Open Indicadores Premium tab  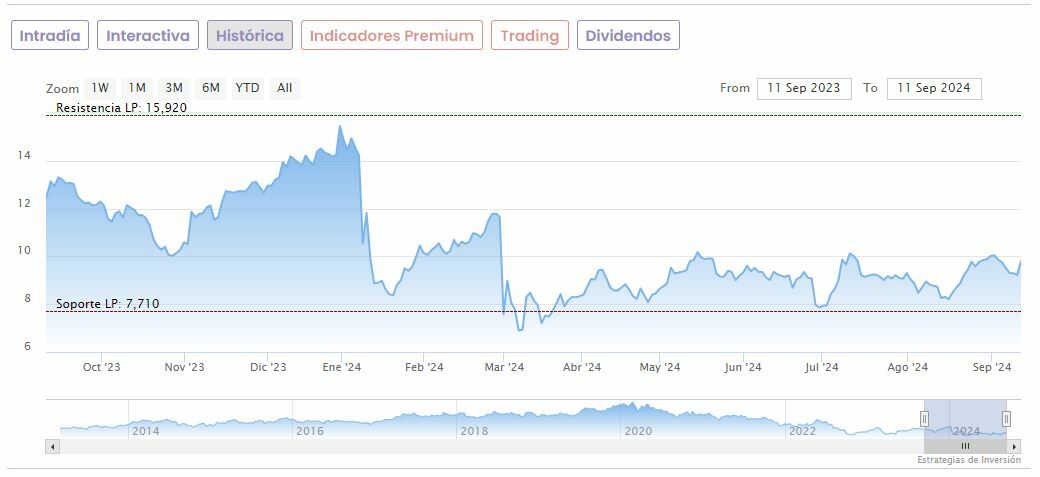click(391, 36)
